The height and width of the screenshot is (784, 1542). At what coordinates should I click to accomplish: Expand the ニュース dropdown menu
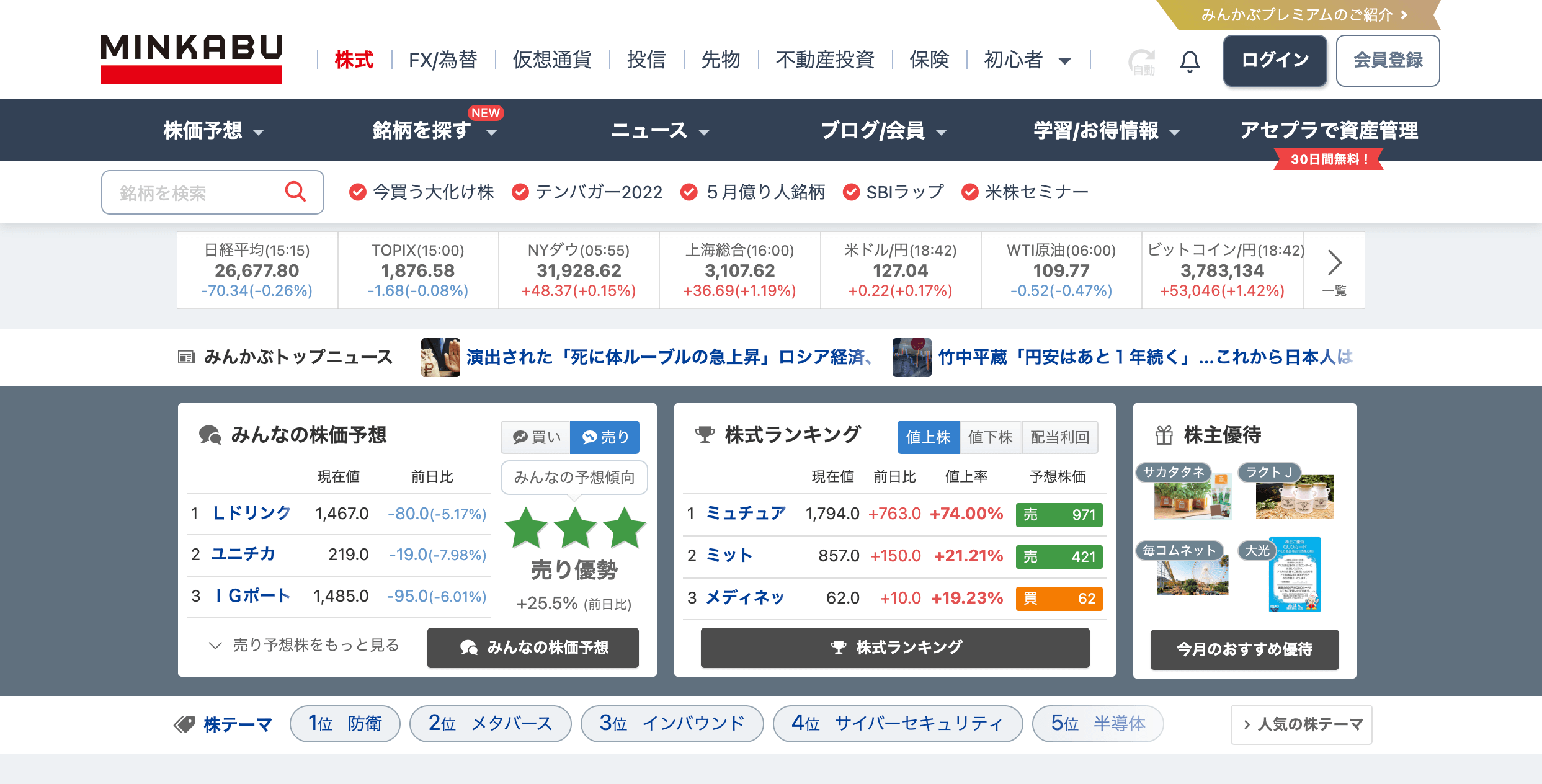pos(660,130)
